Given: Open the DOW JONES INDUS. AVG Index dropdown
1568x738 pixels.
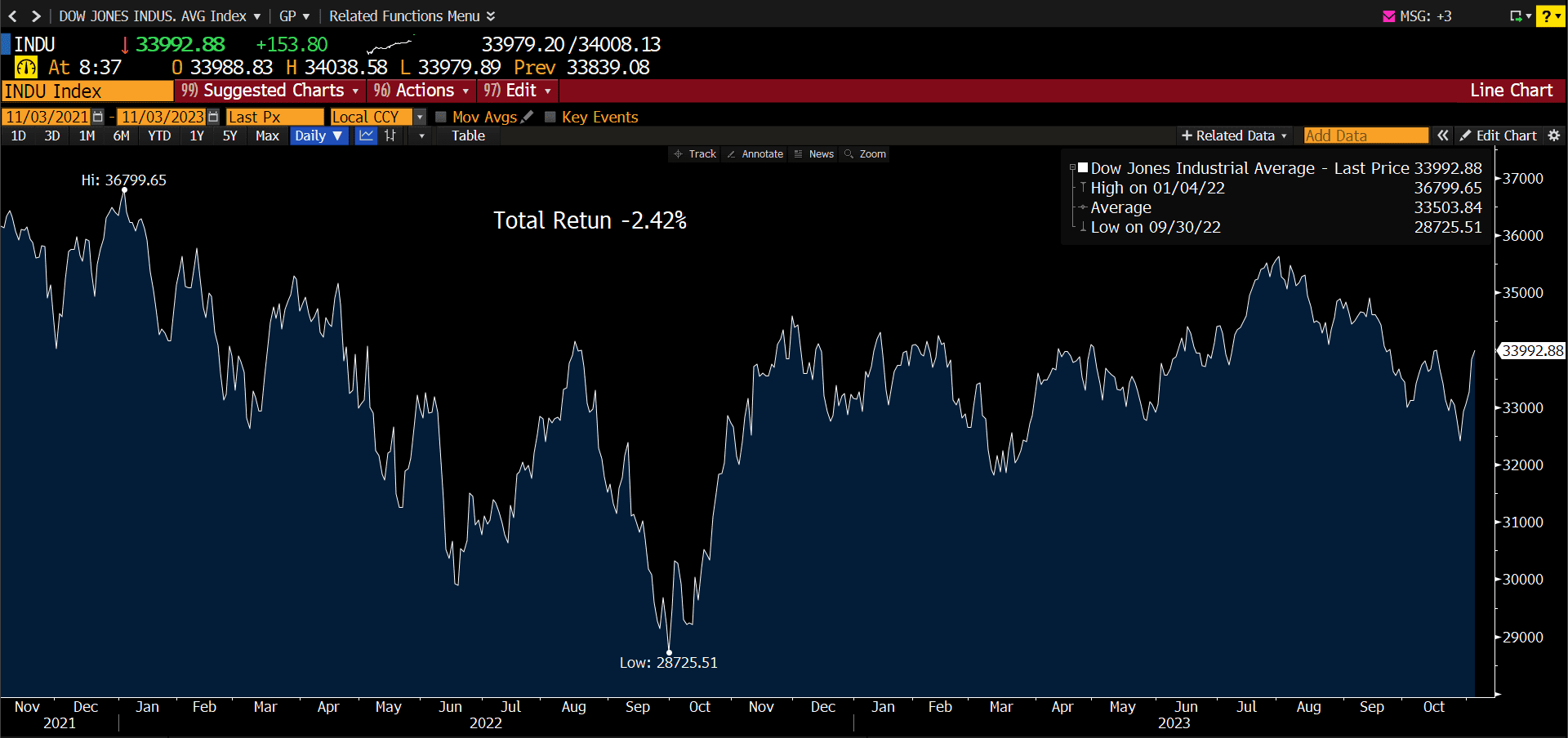Looking at the screenshot, I should coord(160,16).
